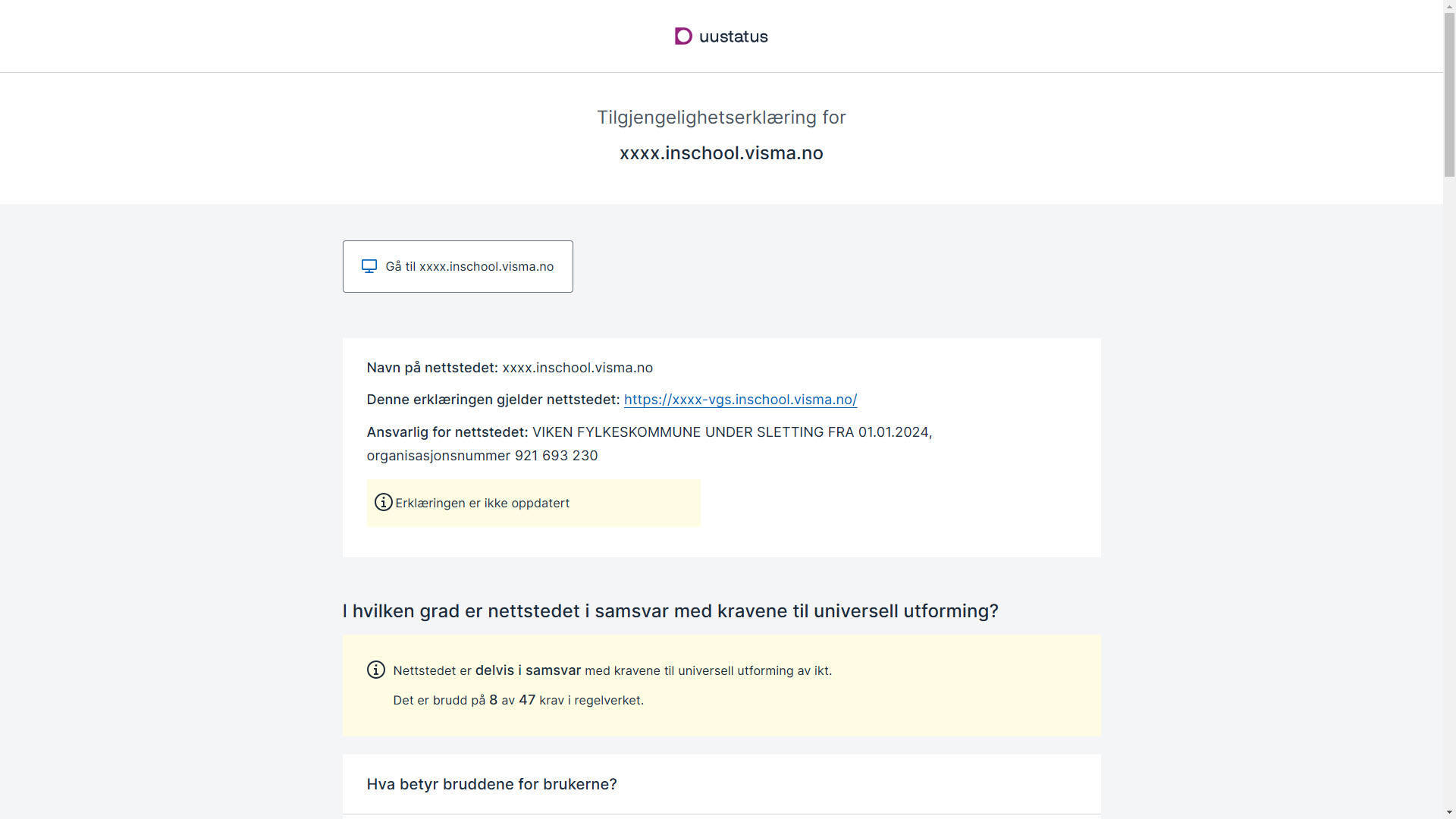The width and height of the screenshot is (1456, 819).
Task: Click the info icon beside 'Erklæringen er ikke oppdatert'
Action: click(x=384, y=502)
